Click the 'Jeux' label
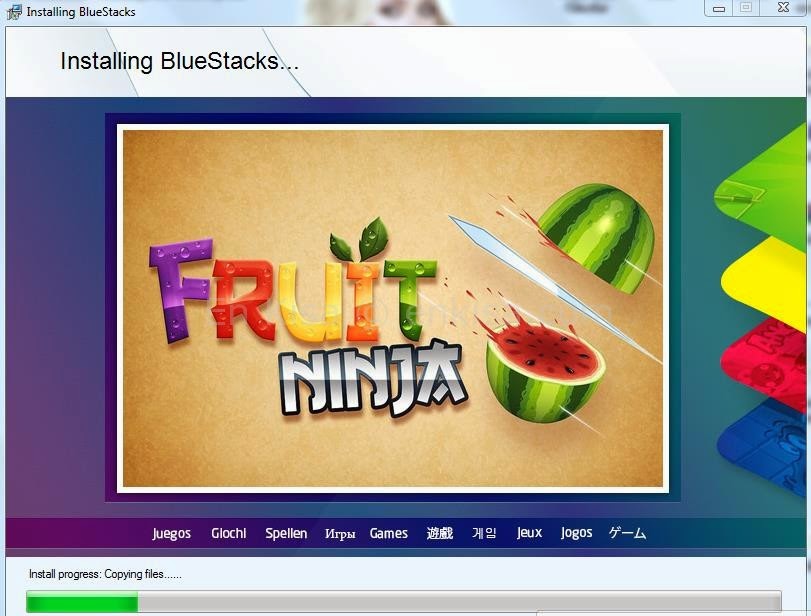The image size is (811, 616). click(529, 533)
